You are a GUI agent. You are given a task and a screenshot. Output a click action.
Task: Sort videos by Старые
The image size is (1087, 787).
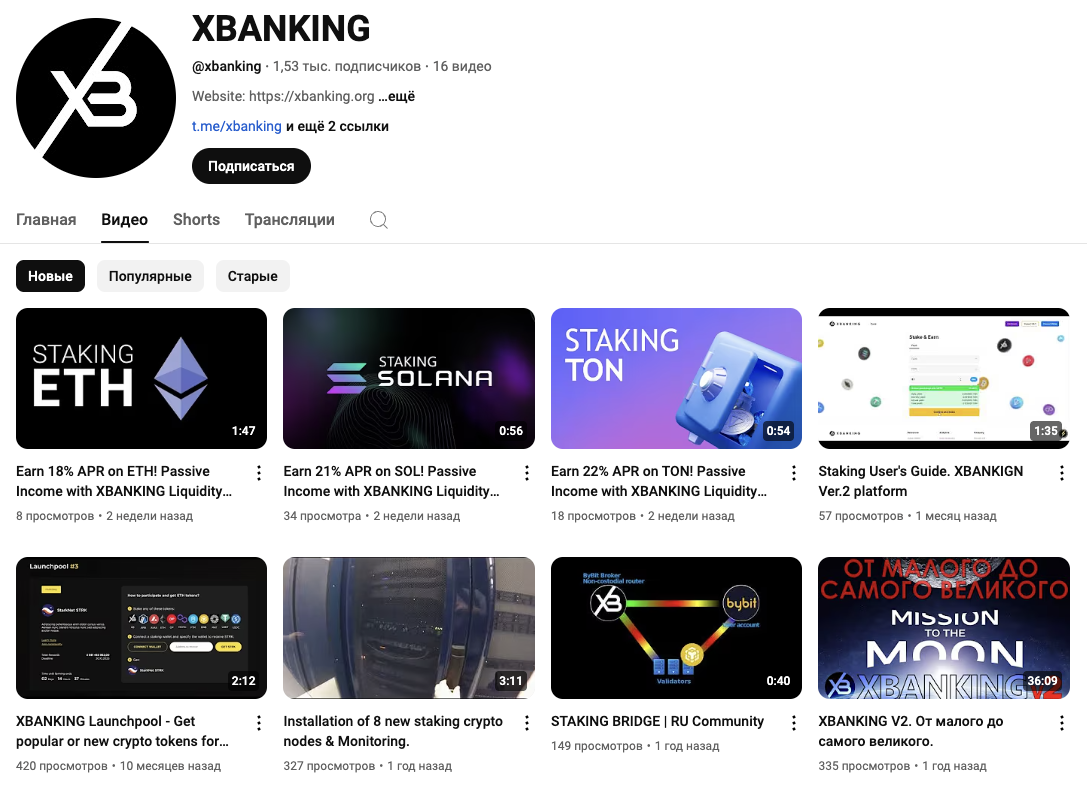(252, 276)
